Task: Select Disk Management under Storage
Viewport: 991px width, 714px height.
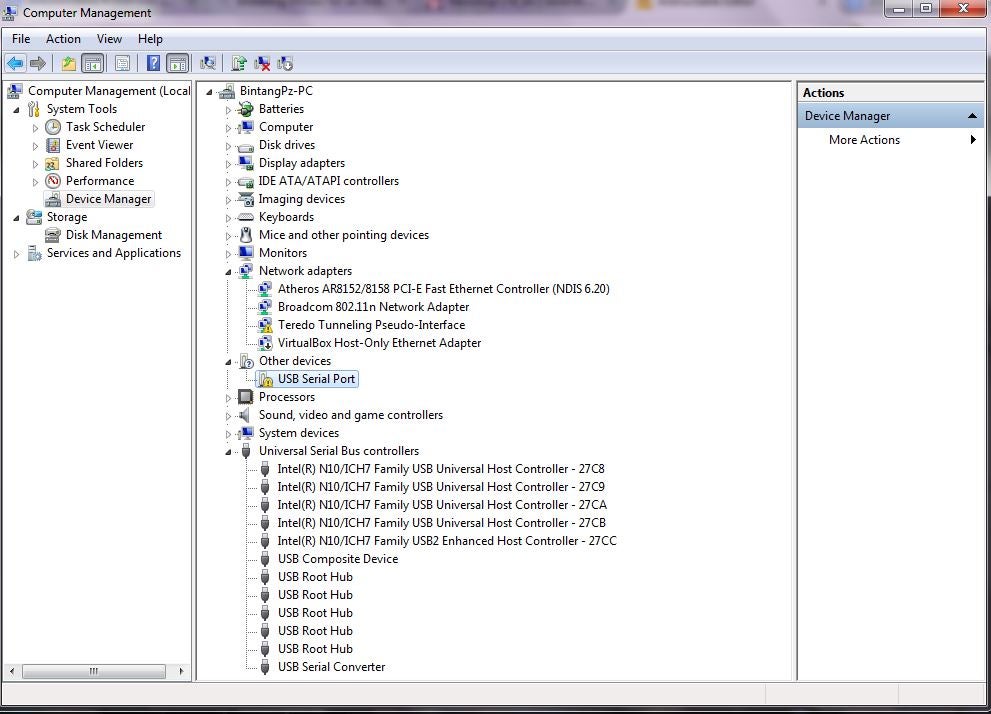Action: [114, 235]
